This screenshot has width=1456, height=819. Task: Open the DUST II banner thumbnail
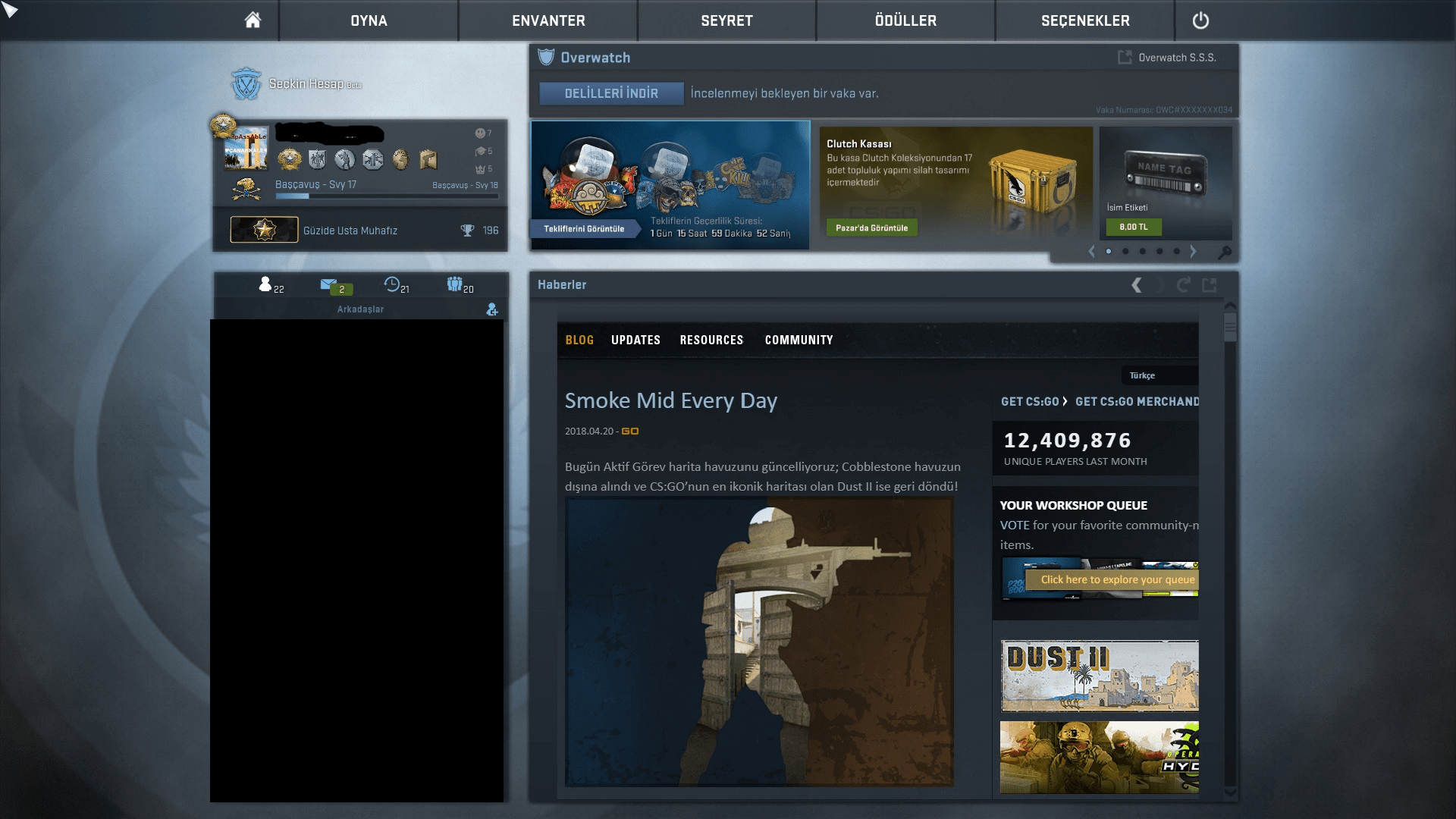[x=1100, y=676]
